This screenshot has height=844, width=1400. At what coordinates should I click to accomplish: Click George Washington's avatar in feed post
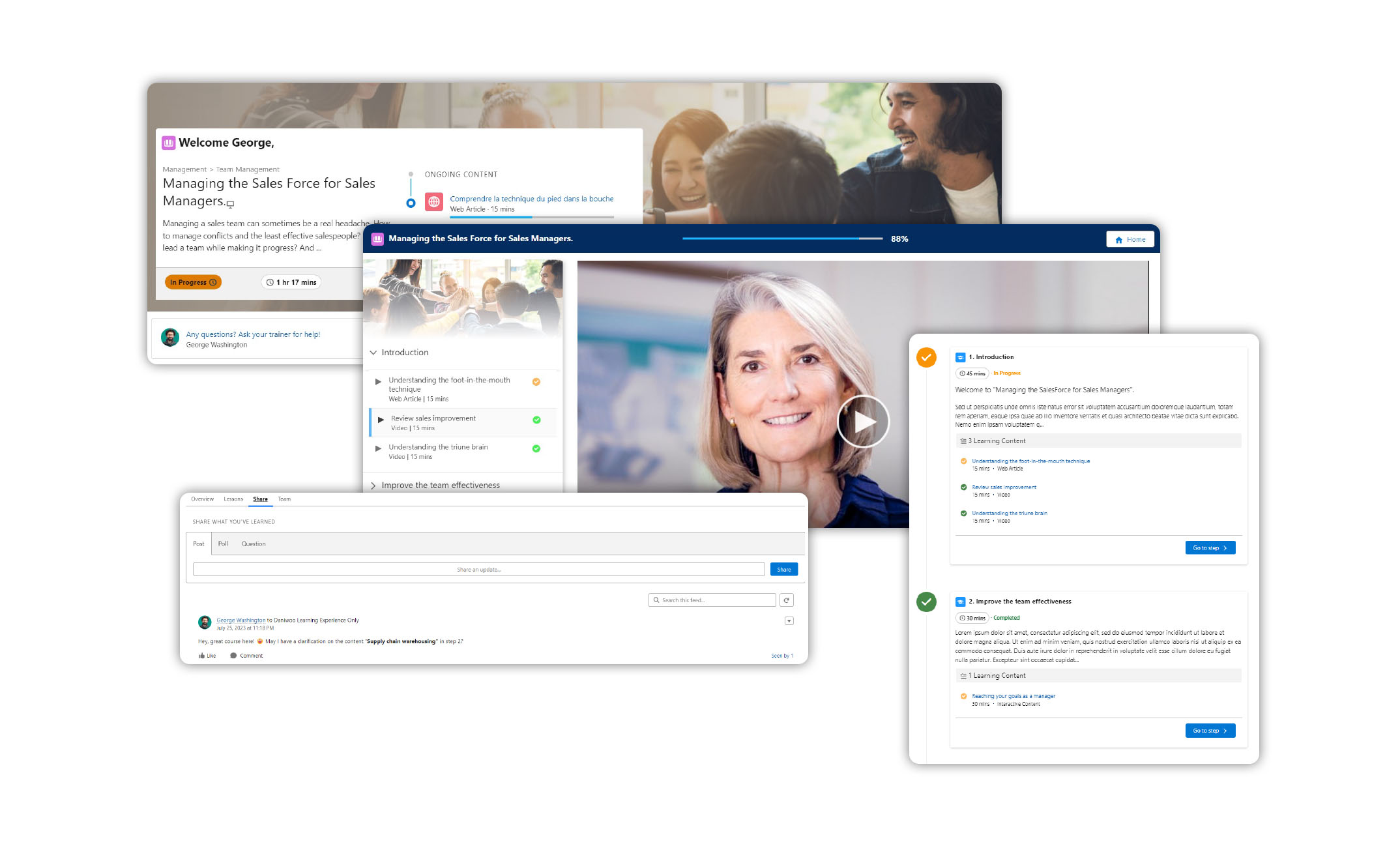pos(205,622)
